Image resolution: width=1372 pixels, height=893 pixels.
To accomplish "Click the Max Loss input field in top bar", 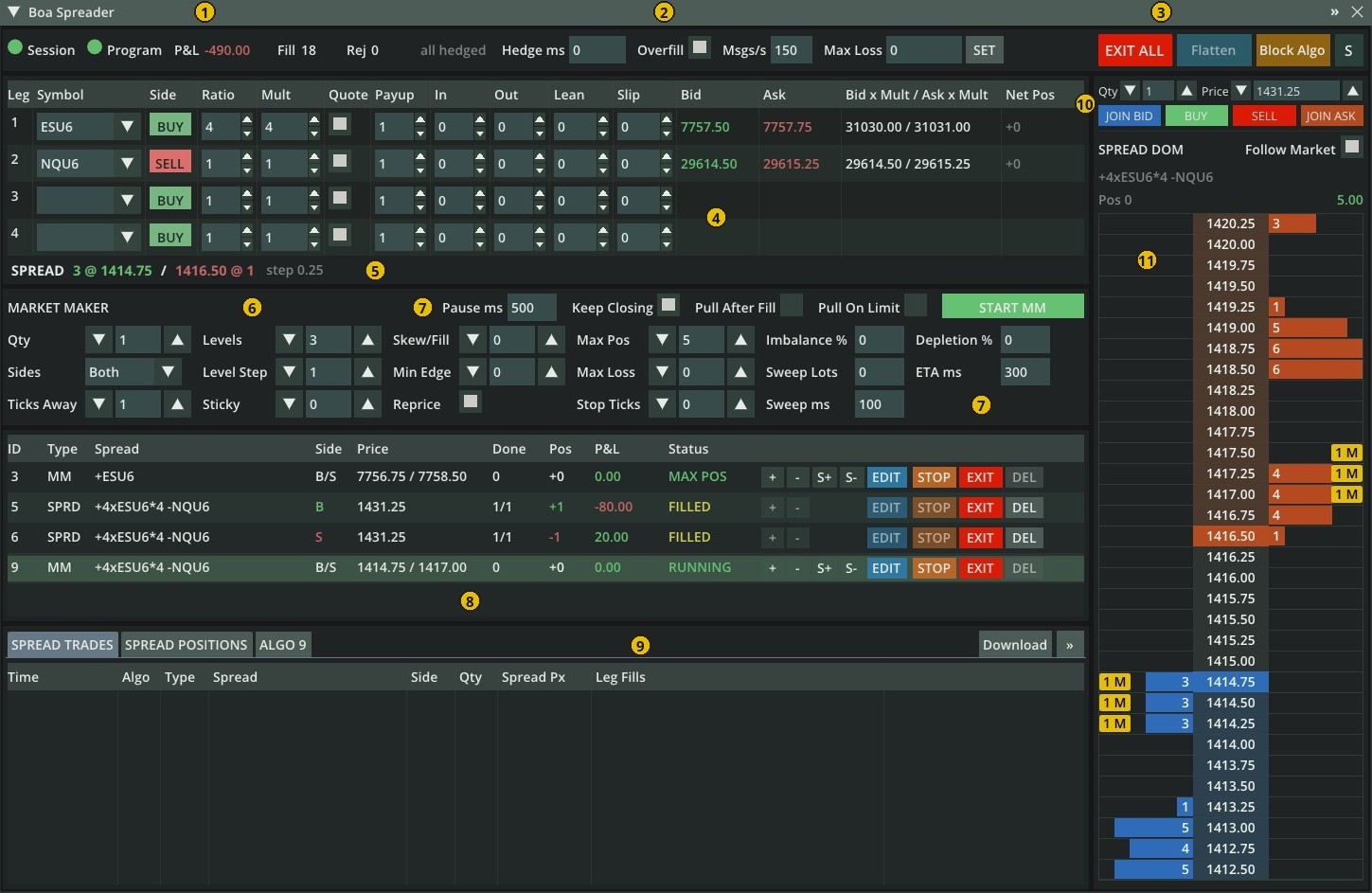I will [923, 50].
